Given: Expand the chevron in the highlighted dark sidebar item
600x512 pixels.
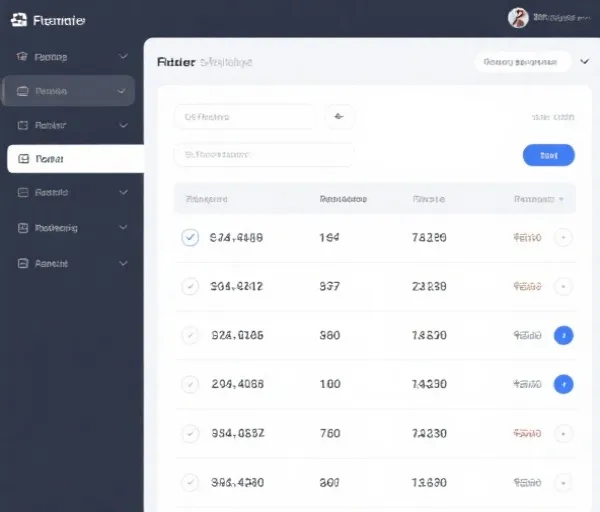Looking at the screenshot, I should click(121, 91).
